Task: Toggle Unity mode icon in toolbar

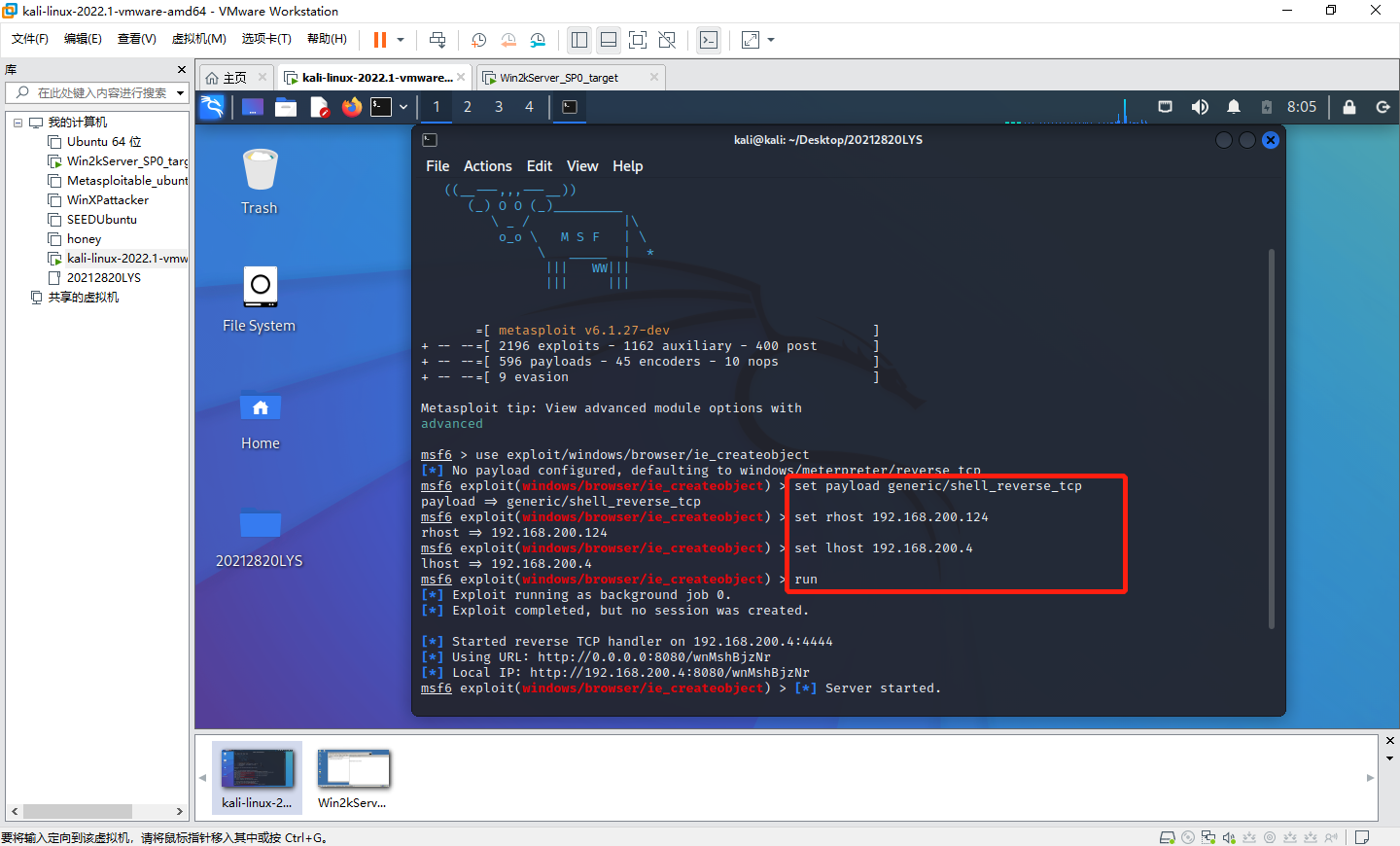Action: point(667,40)
